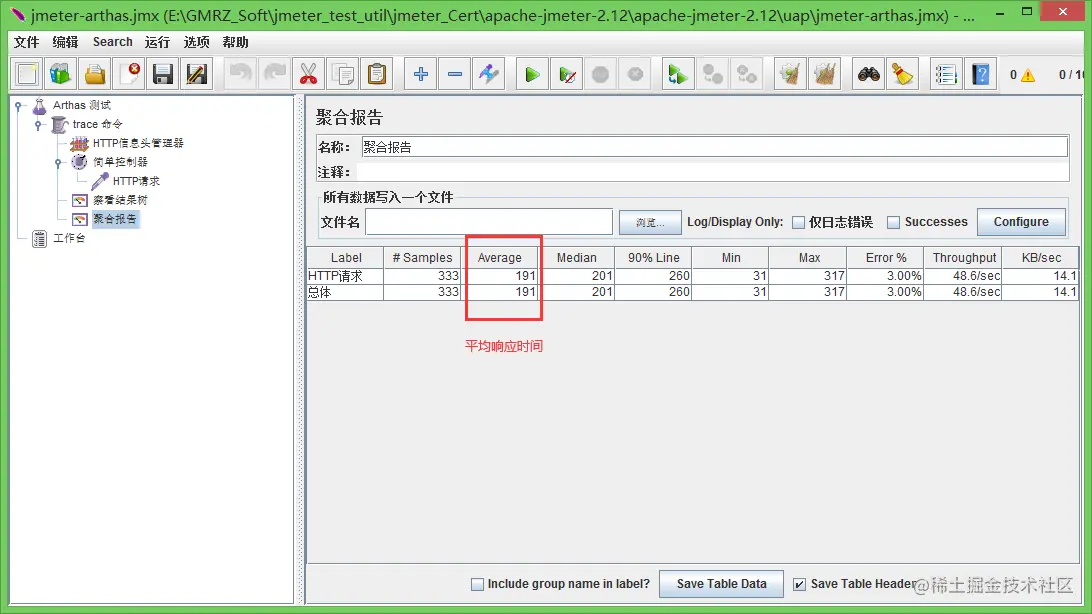
Task: Click the 注释 comment input field
Action: coord(712,171)
